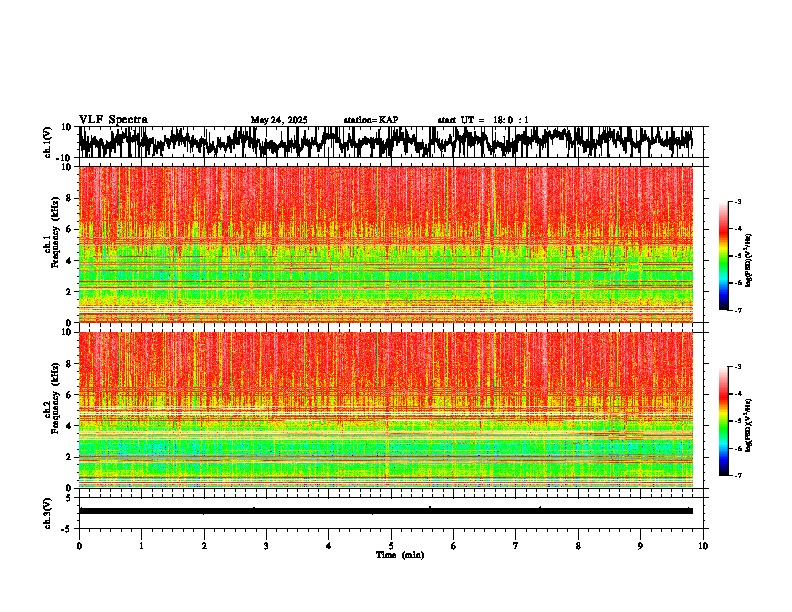Click the ch.2 'Frequency (kHz)' axis label
This screenshot has height=612, width=792.
click(56, 397)
